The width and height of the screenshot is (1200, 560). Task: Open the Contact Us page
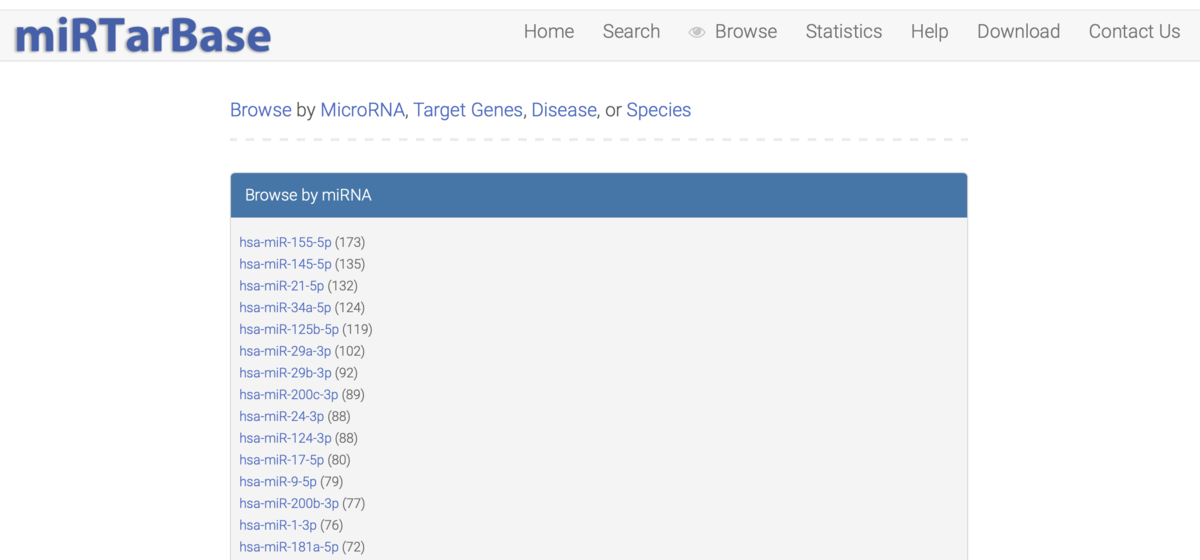[x=1134, y=32]
